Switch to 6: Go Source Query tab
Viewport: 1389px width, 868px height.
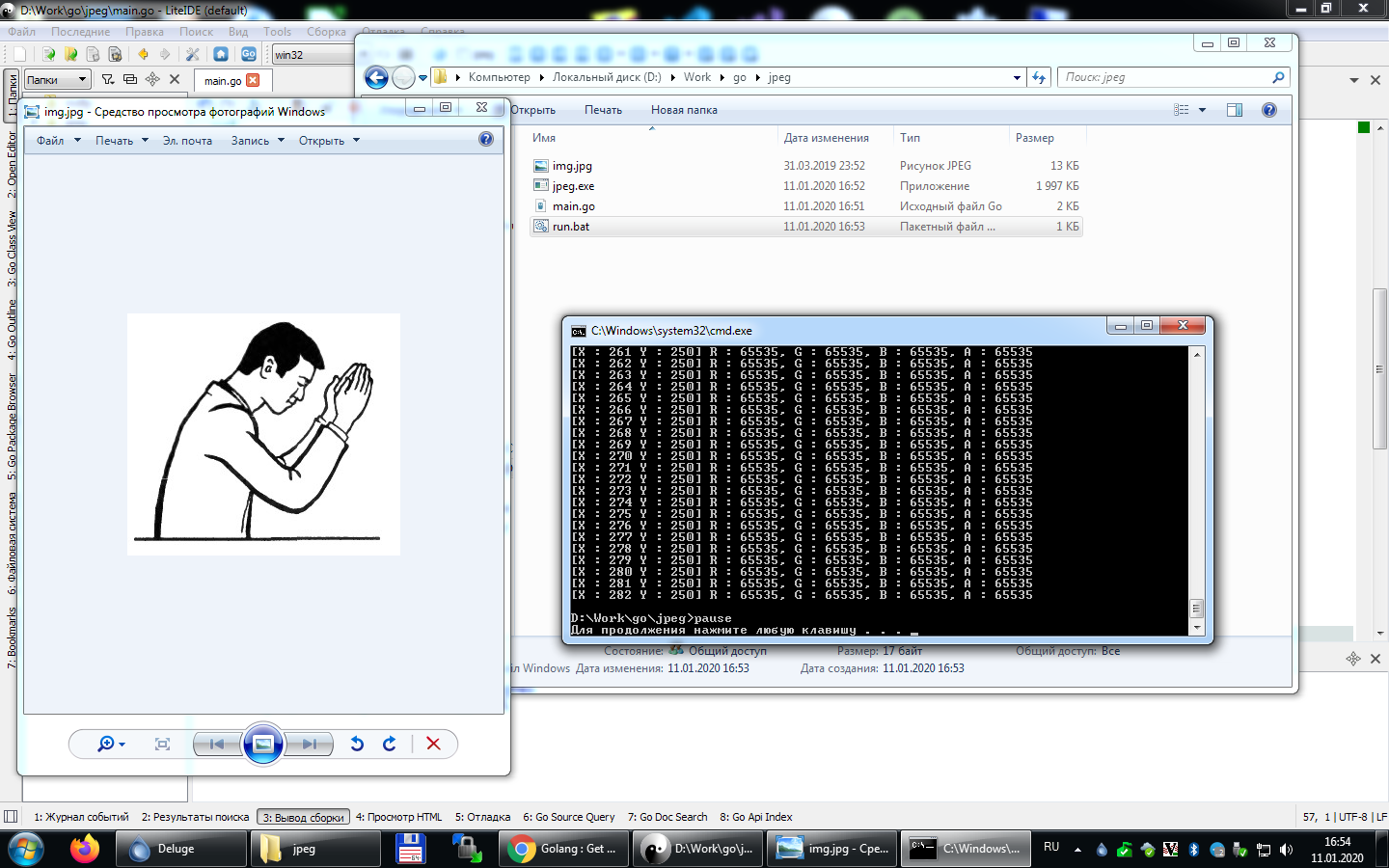(x=569, y=817)
